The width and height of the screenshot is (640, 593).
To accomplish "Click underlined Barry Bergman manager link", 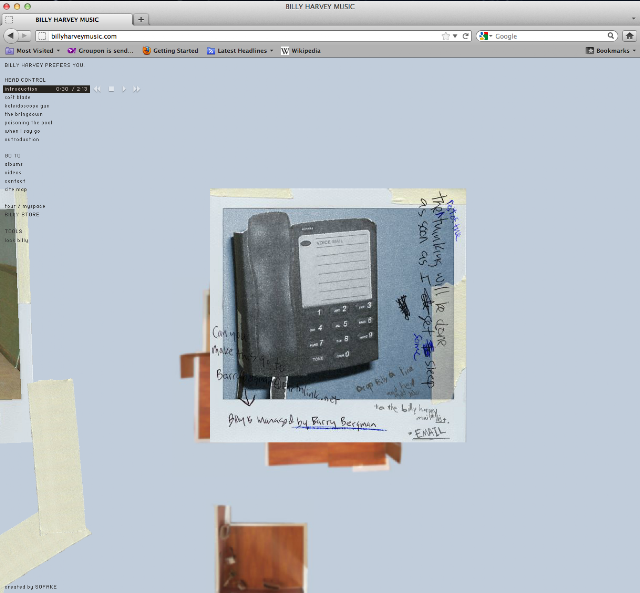I will coord(341,422).
